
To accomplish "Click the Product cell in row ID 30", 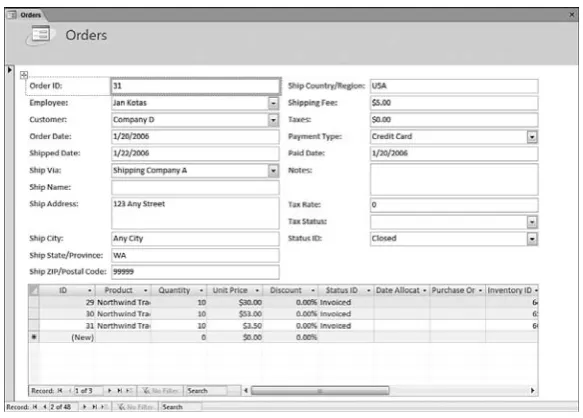I will 123,314.
